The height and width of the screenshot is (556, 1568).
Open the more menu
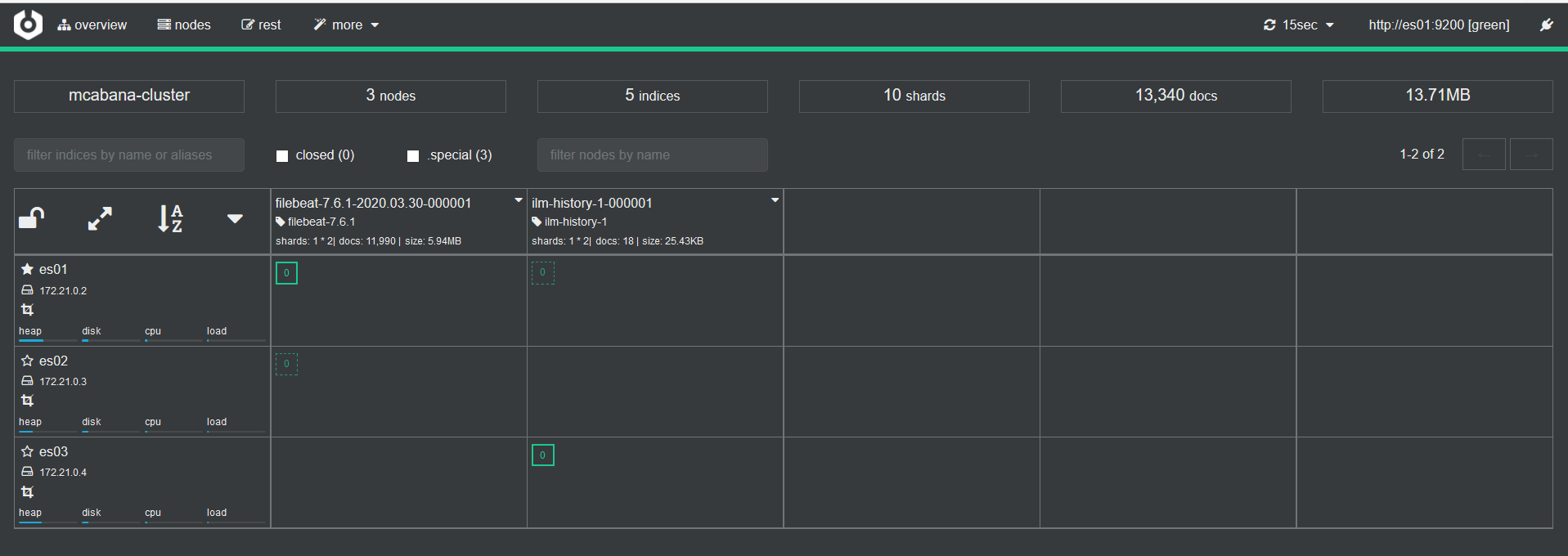click(347, 25)
